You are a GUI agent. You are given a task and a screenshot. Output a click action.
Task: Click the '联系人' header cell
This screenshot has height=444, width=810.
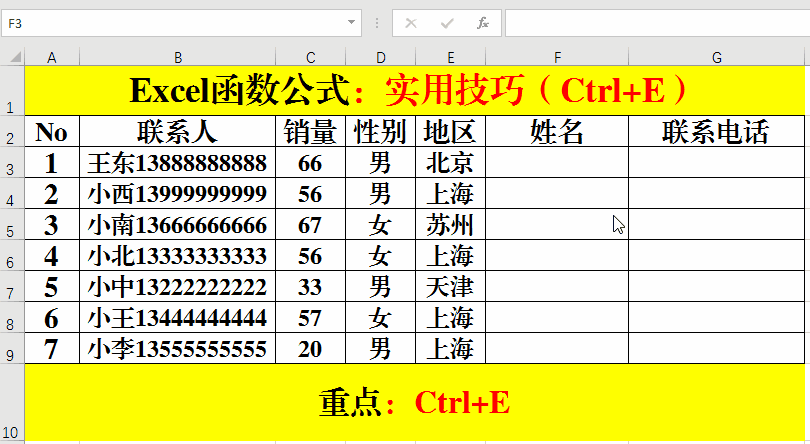[178, 131]
